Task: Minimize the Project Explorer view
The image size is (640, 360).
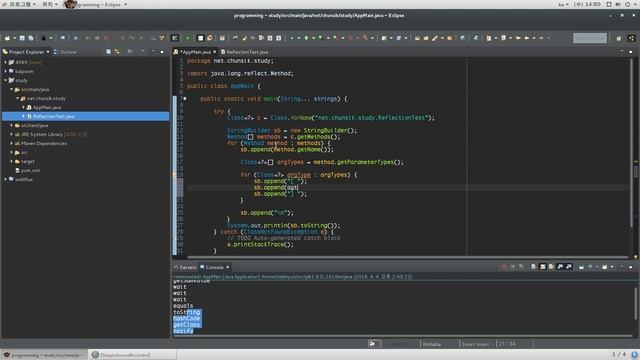Action: point(153,52)
